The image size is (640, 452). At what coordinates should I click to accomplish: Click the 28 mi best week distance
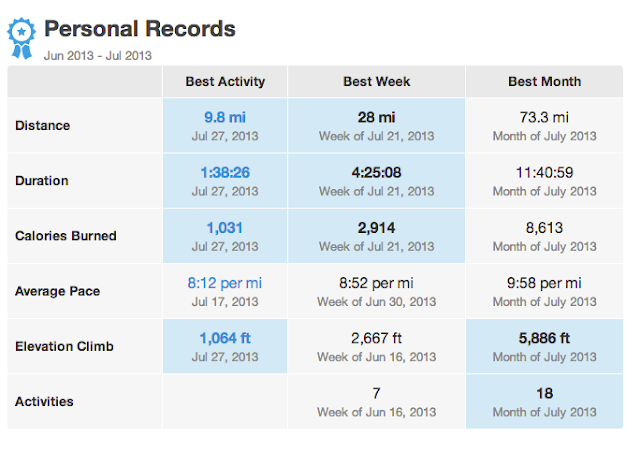[x=377, y=117]
